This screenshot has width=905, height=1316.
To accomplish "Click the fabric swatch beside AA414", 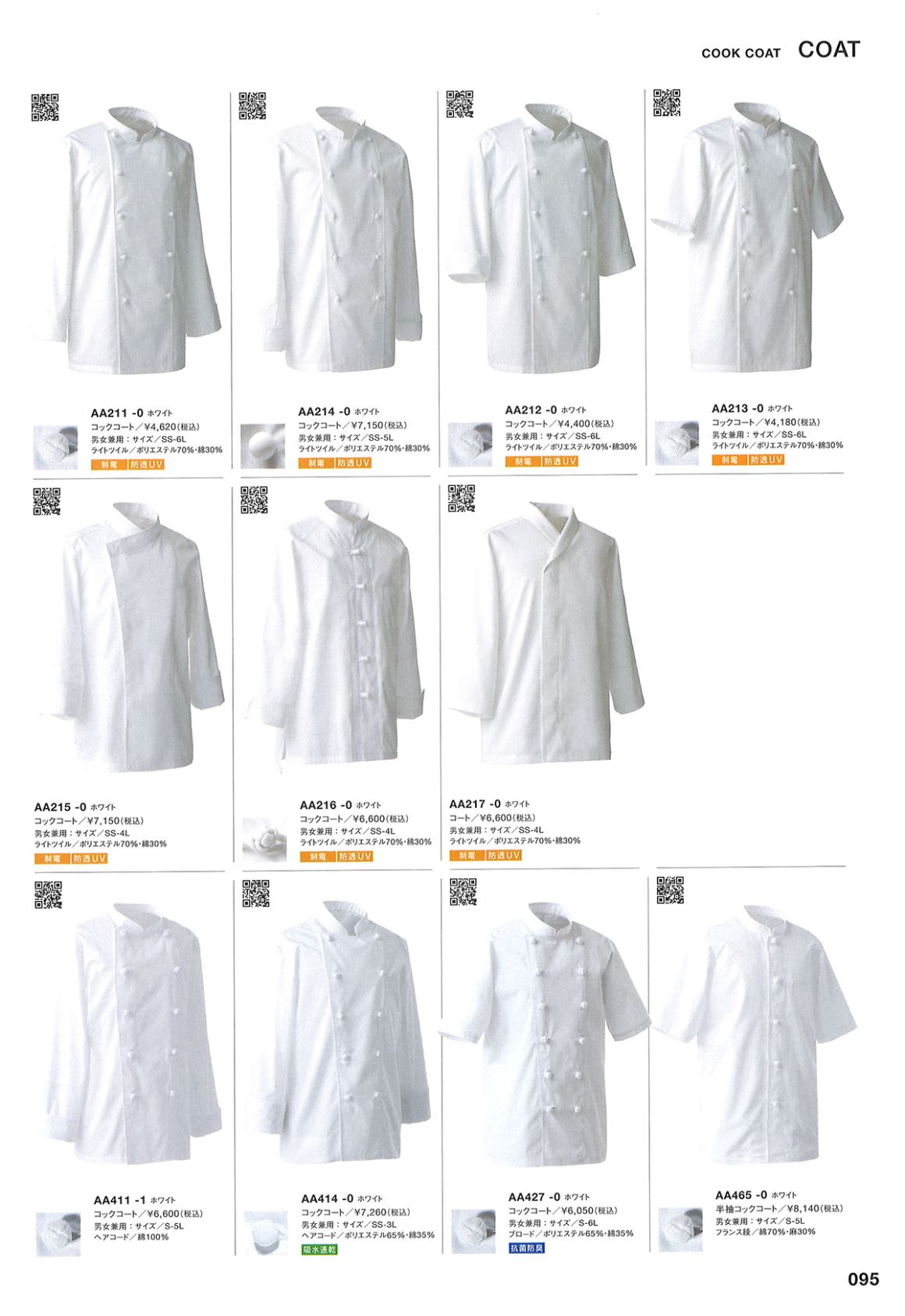I will click(x=266, y=1233).
